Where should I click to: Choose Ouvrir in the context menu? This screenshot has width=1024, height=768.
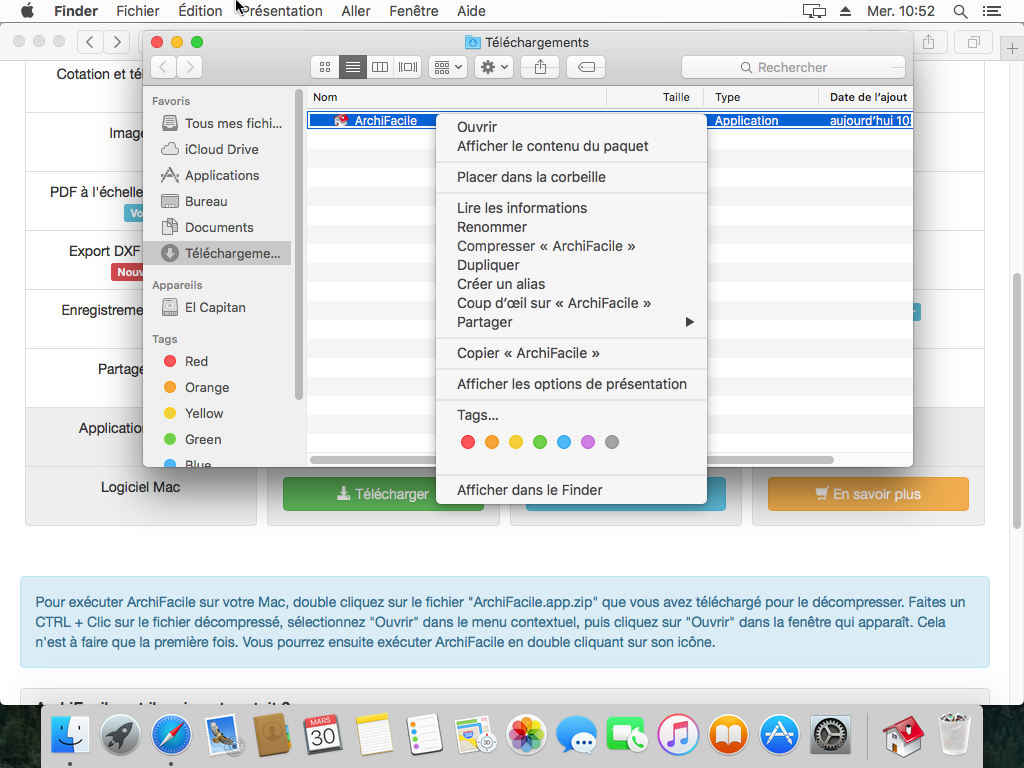pyautogui.click(x=477, y=127)
